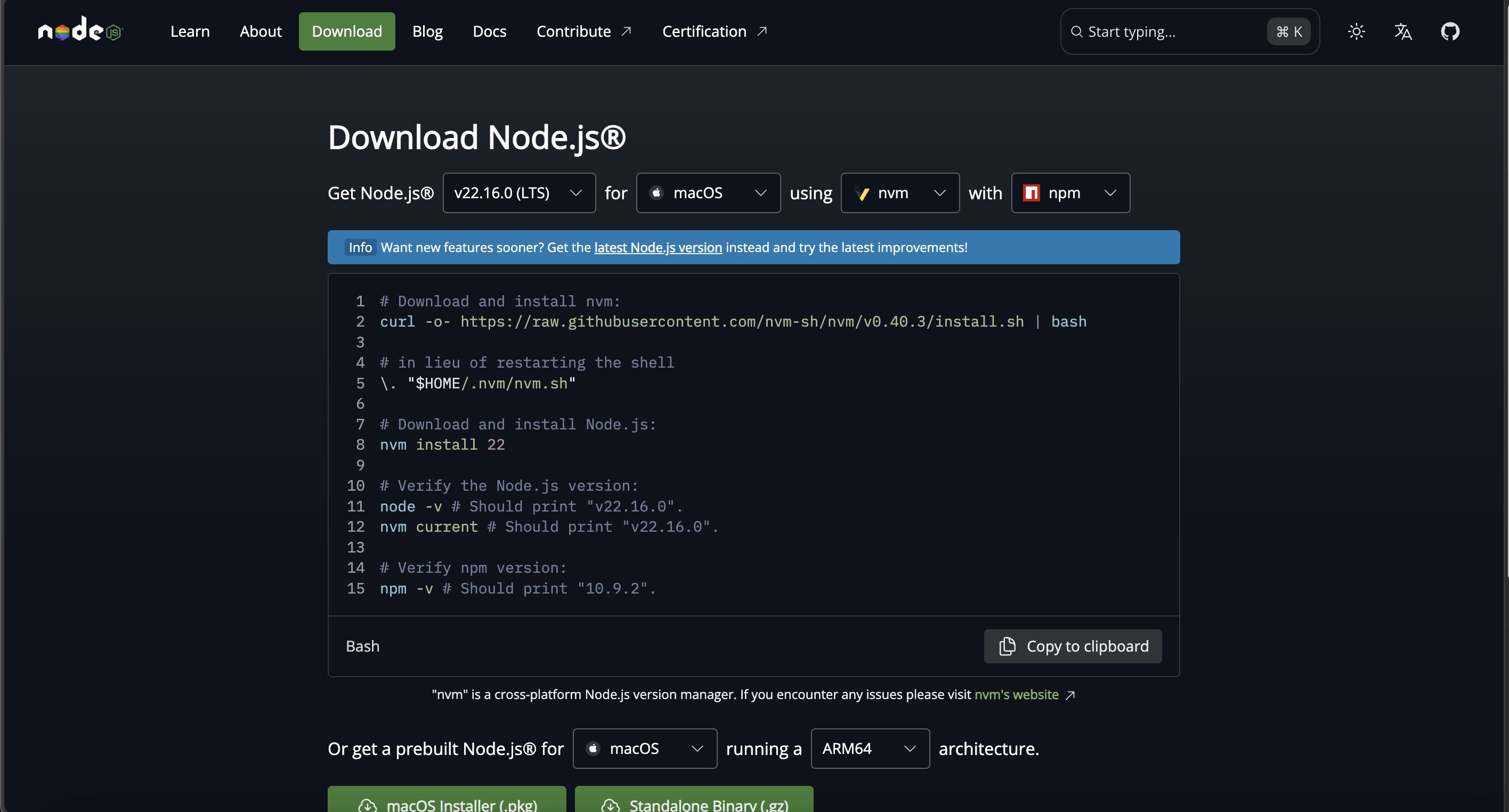Click the '# Verify the Node.js version:' comment
This screenshot has width=1509, height=812.
click(x=509, y=486)
